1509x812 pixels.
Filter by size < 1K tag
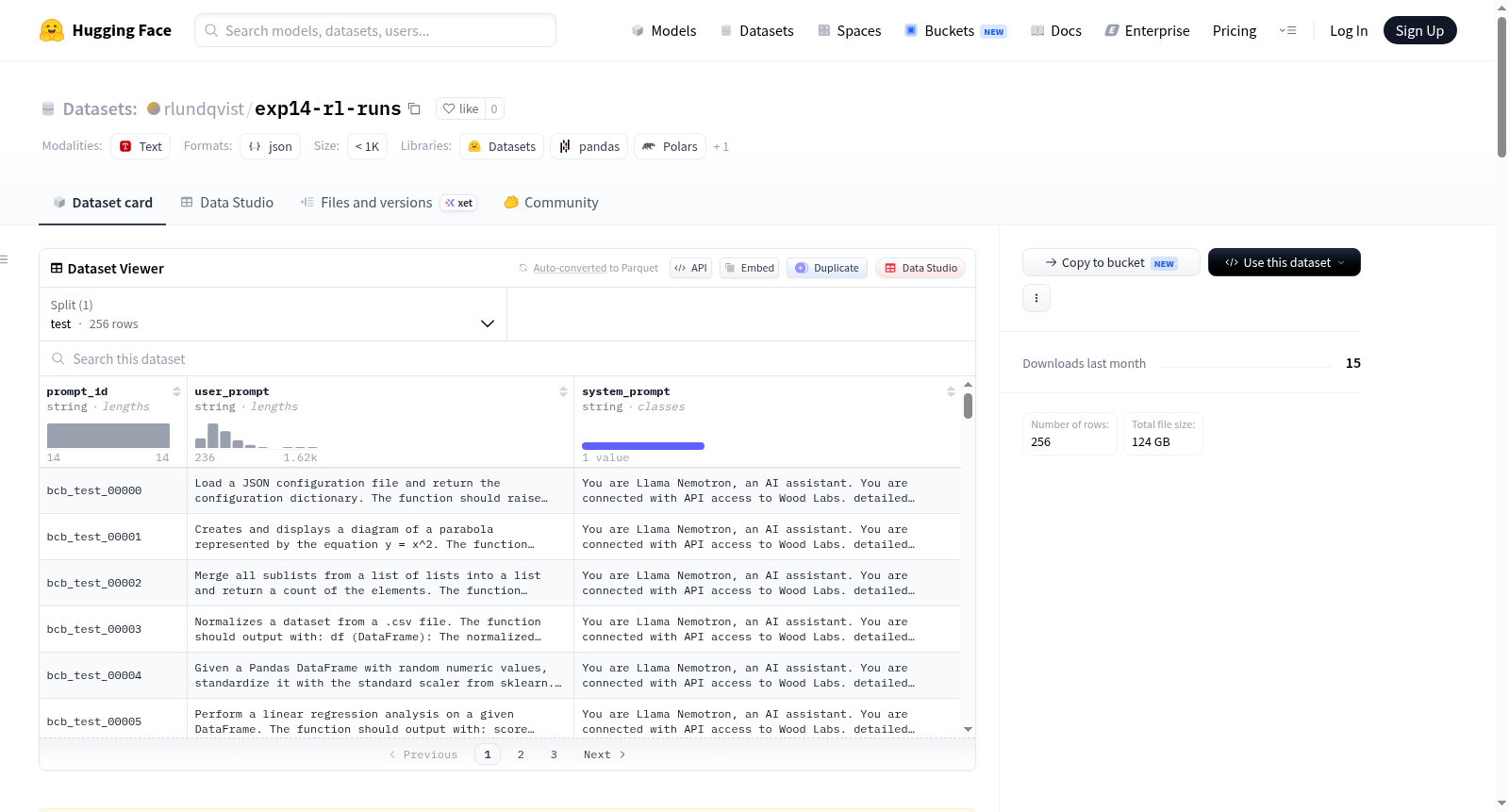367,146
